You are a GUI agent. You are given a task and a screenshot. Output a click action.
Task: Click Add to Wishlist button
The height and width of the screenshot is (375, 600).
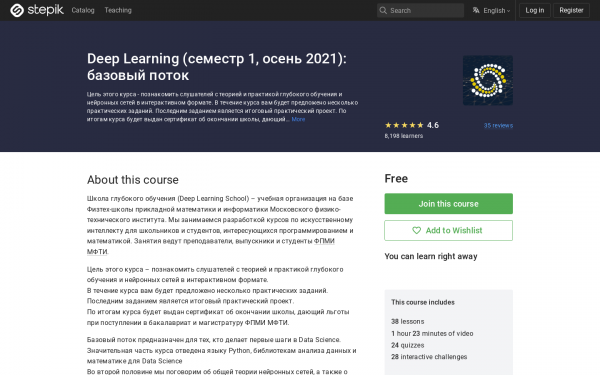[448, 230]
